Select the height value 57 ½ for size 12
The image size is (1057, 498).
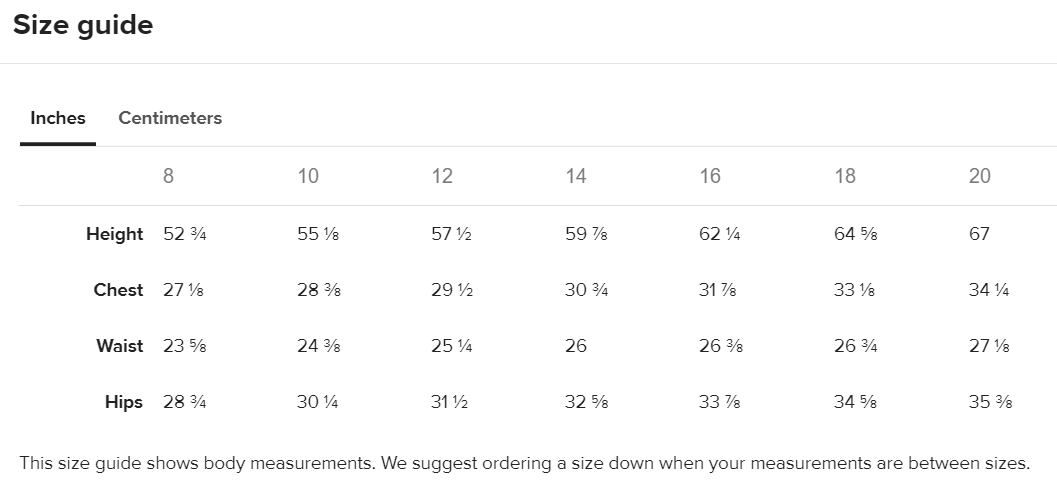(x=452, y=234)
